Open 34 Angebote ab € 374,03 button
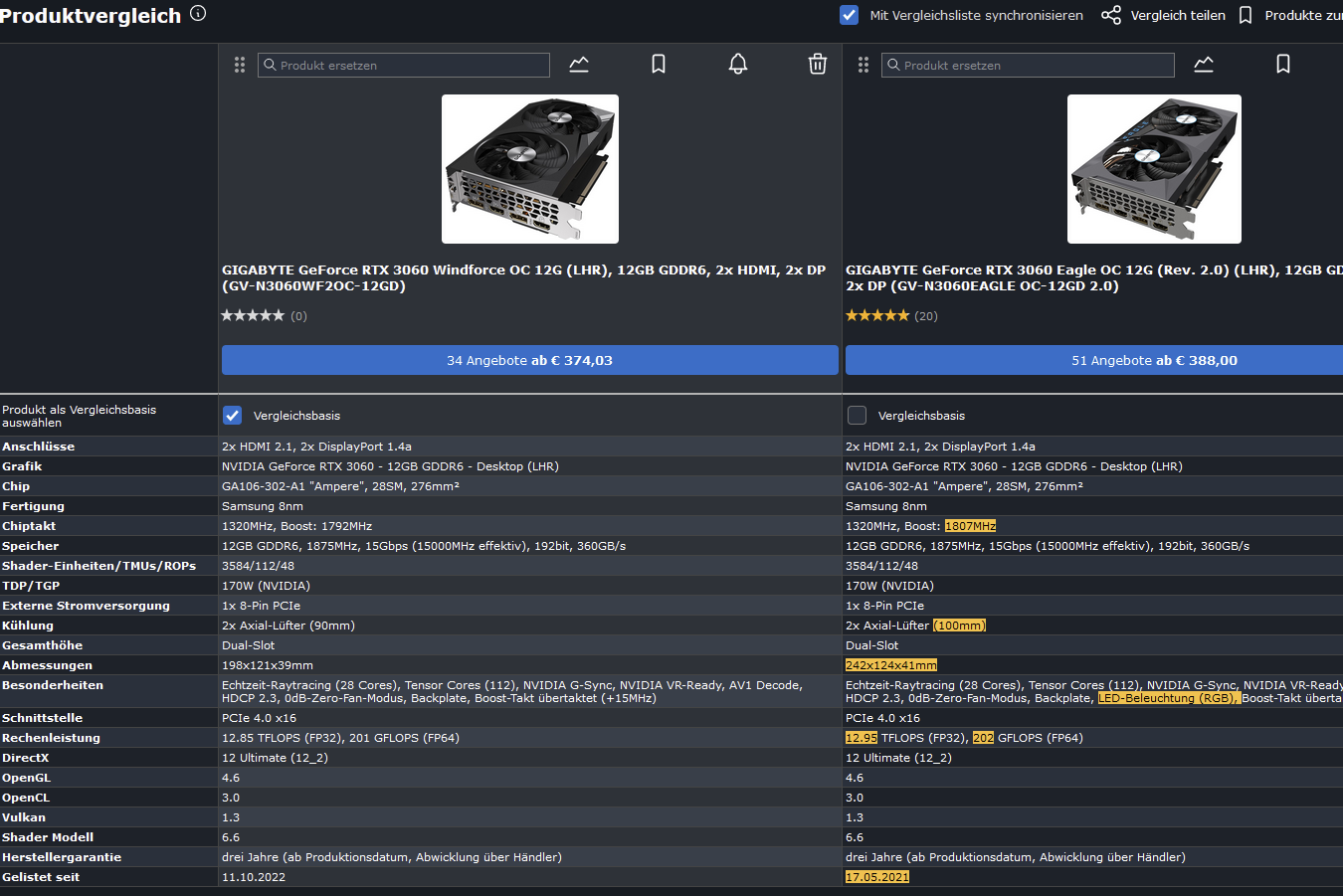The image size is (1343, 896). tap(530, 360)
